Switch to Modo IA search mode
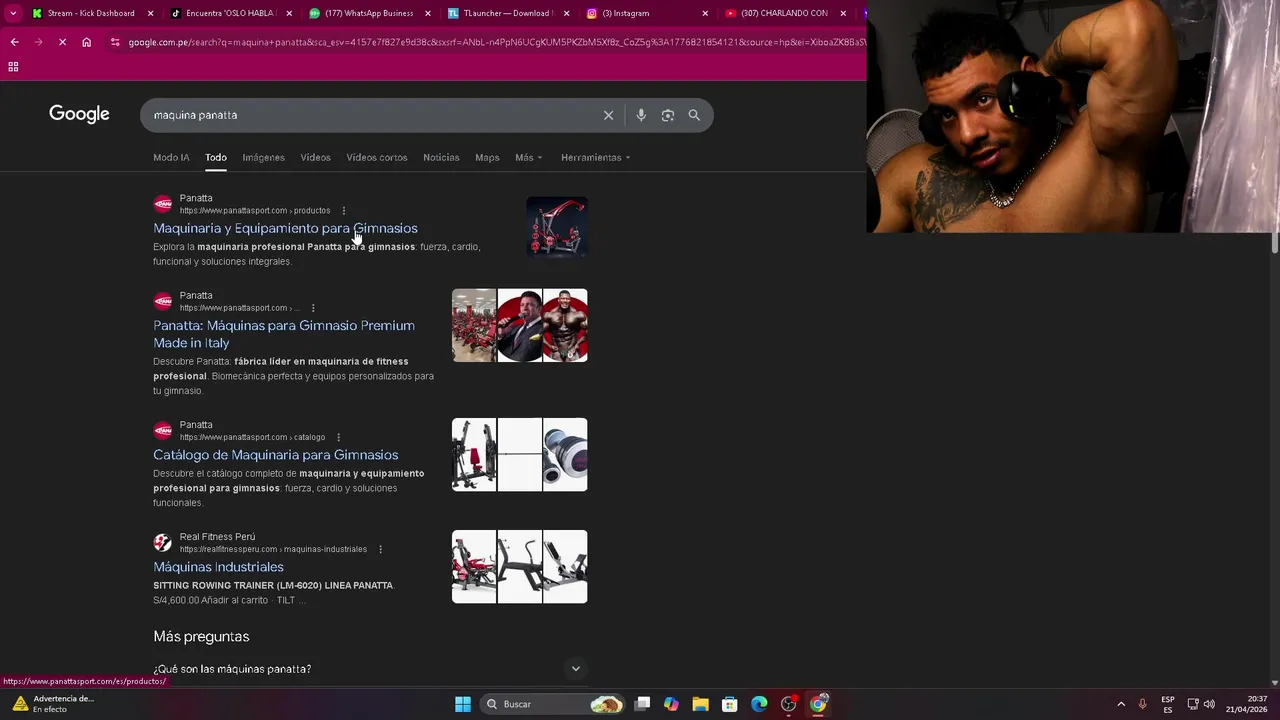 point(171,157)
